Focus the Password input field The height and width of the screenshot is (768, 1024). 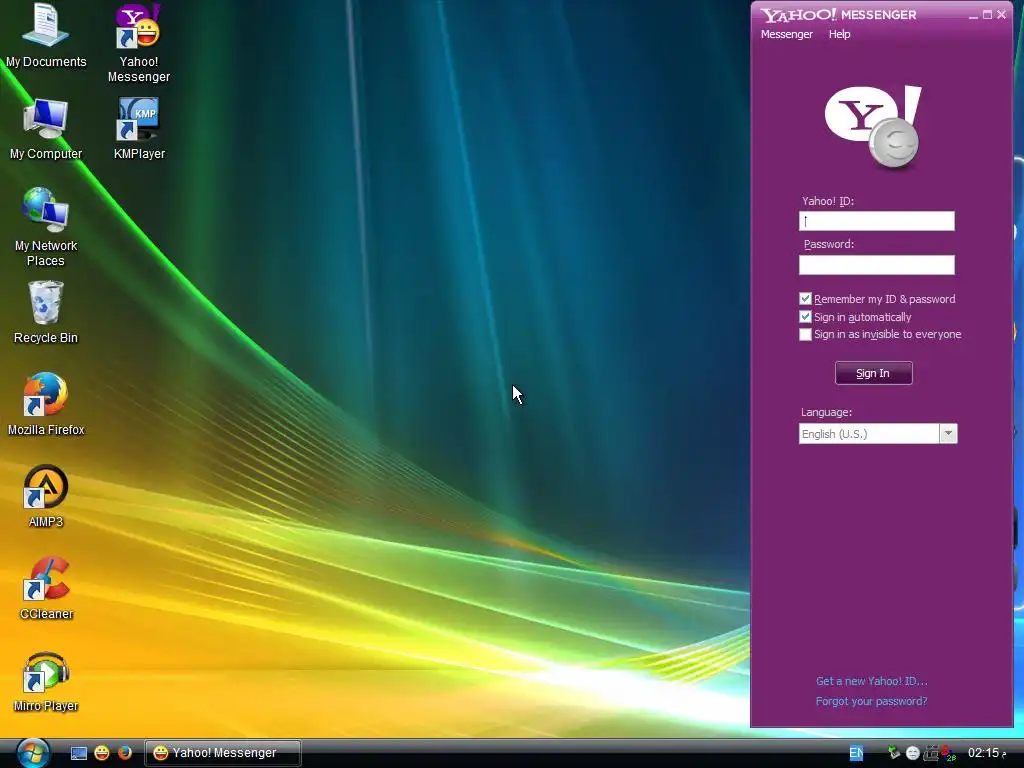coord(876,264)
